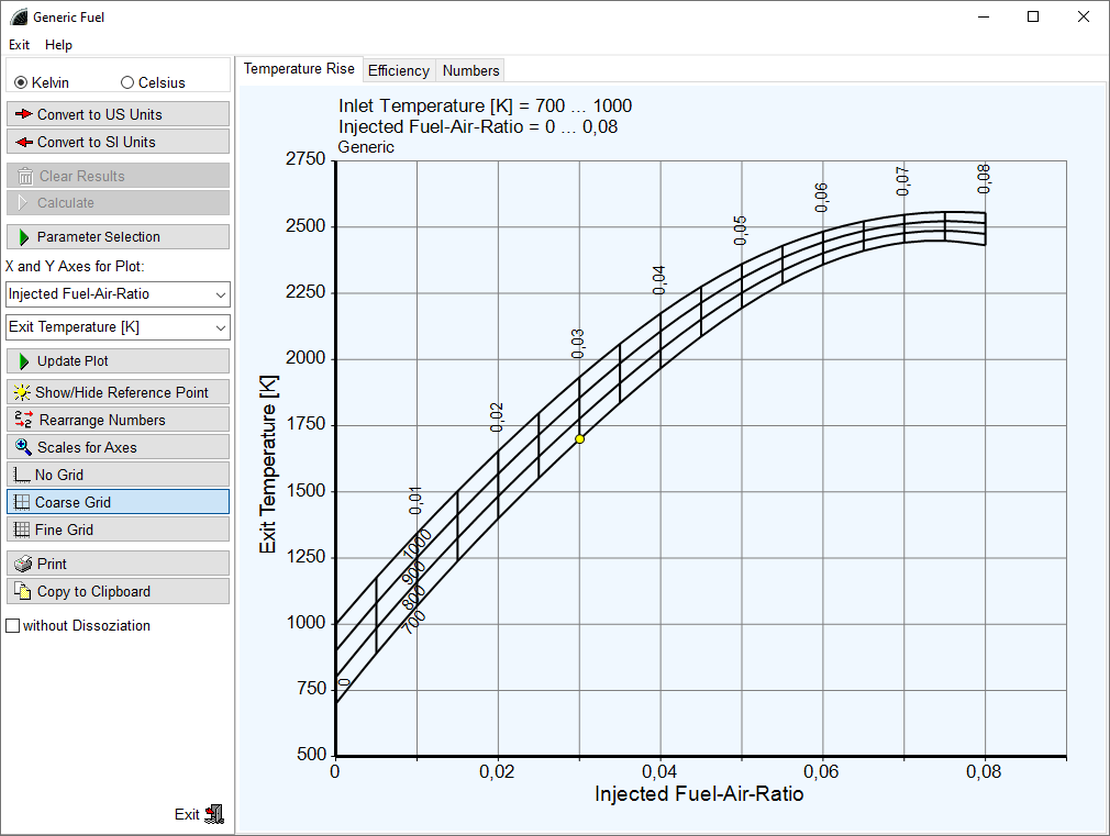Select the Celsius radio button
Viewport: 1110px width, 836px height.
[127, 83]
